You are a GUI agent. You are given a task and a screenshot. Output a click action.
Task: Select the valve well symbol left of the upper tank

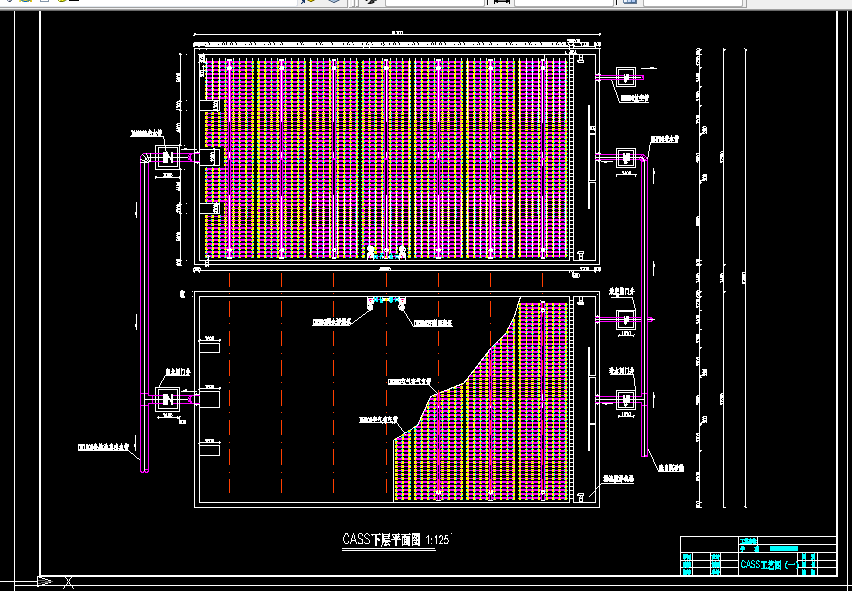tap(168, 158)
